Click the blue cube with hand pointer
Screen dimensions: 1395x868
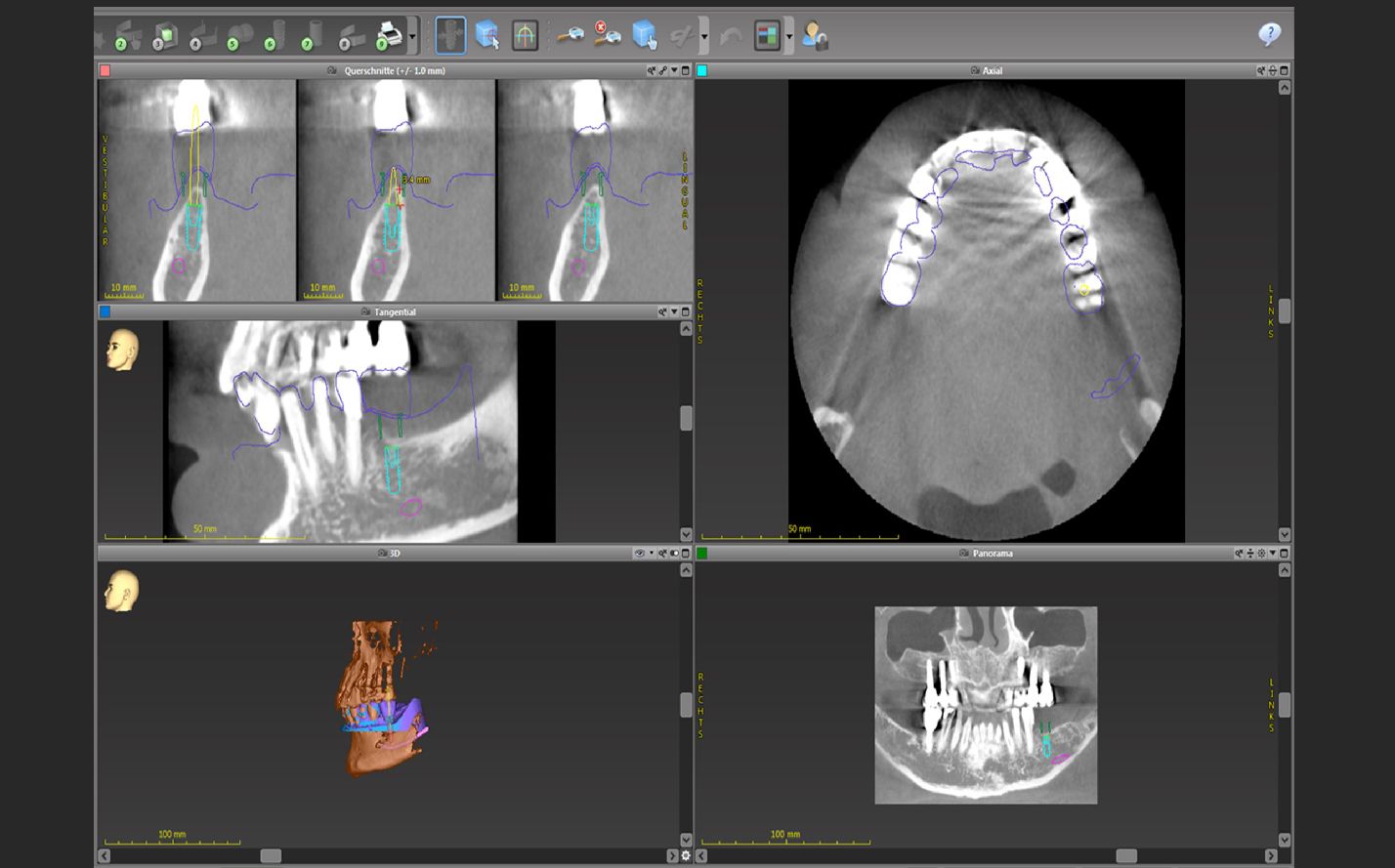pyautogui.click(x=645, y=35)
